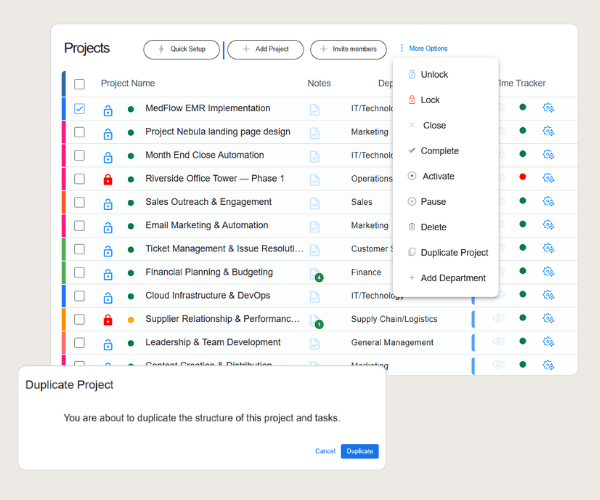Check the Sales Outreach & Engagement checkbox
Screen dimensions: 600x500
[x=79, y=202]
